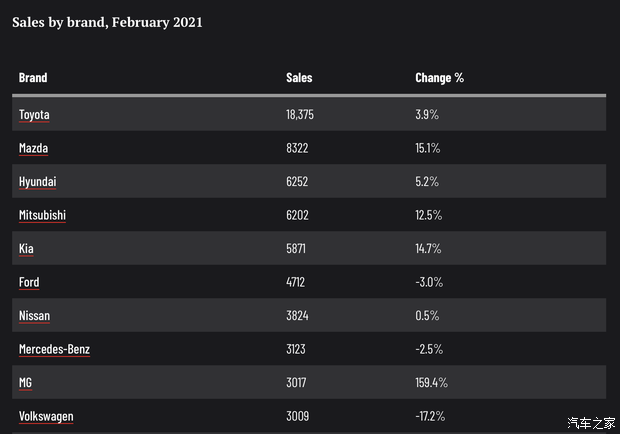This screenshot has height=434, width=620.
Task: Click MG's 159.4% change value
Action: pos(431,383)
